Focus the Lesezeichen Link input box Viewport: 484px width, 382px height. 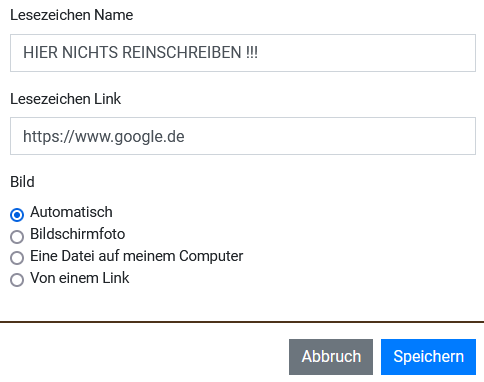(x=243, y=136)
